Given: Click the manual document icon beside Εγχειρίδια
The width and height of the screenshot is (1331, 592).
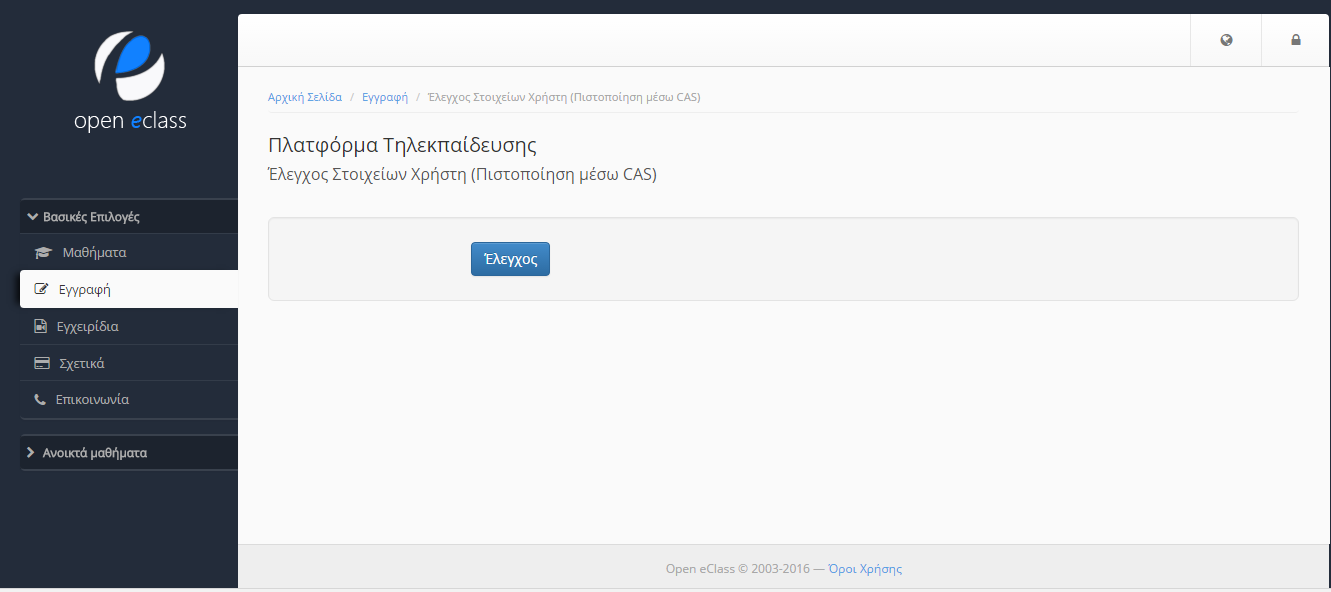Looking at the screenshot, I should click(41, 326).
